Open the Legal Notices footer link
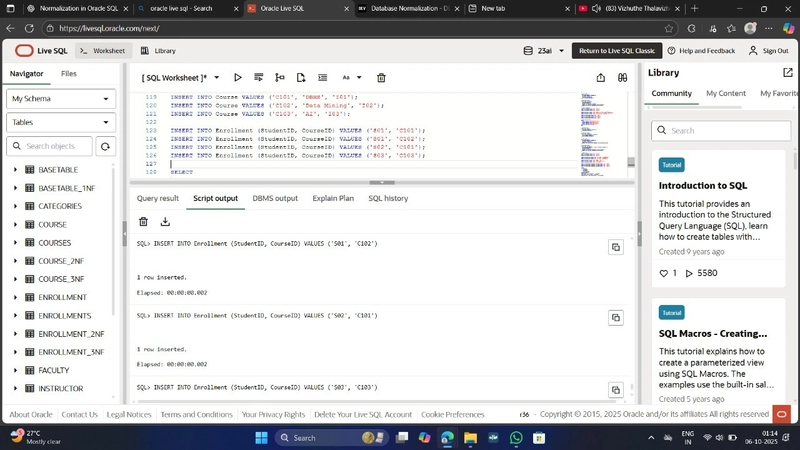This screenshot has height=450, width=800. [x=129, y=414]
